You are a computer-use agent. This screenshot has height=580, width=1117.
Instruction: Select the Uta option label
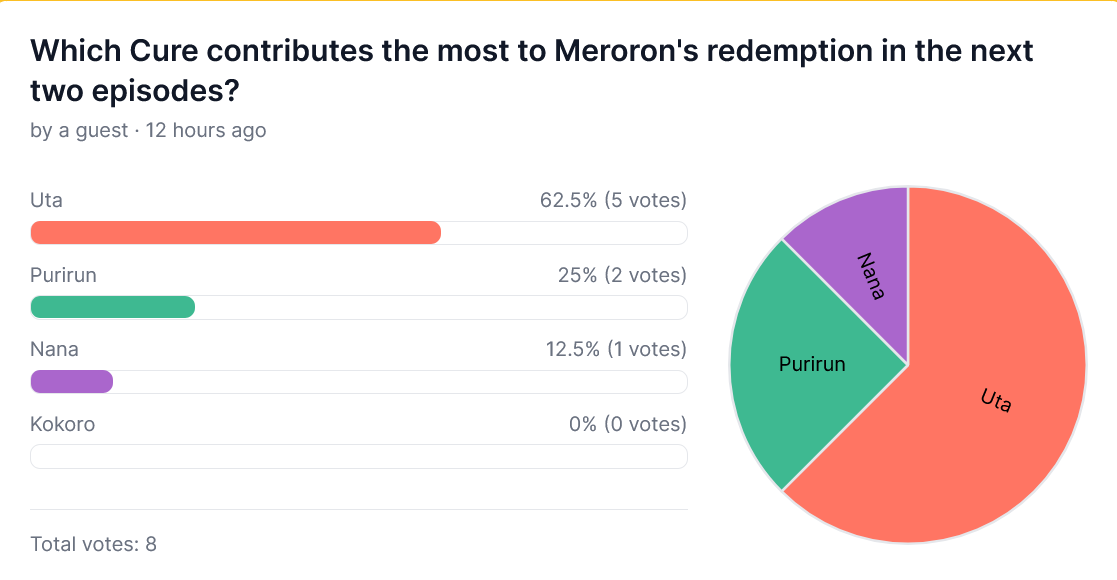point(46,200)
